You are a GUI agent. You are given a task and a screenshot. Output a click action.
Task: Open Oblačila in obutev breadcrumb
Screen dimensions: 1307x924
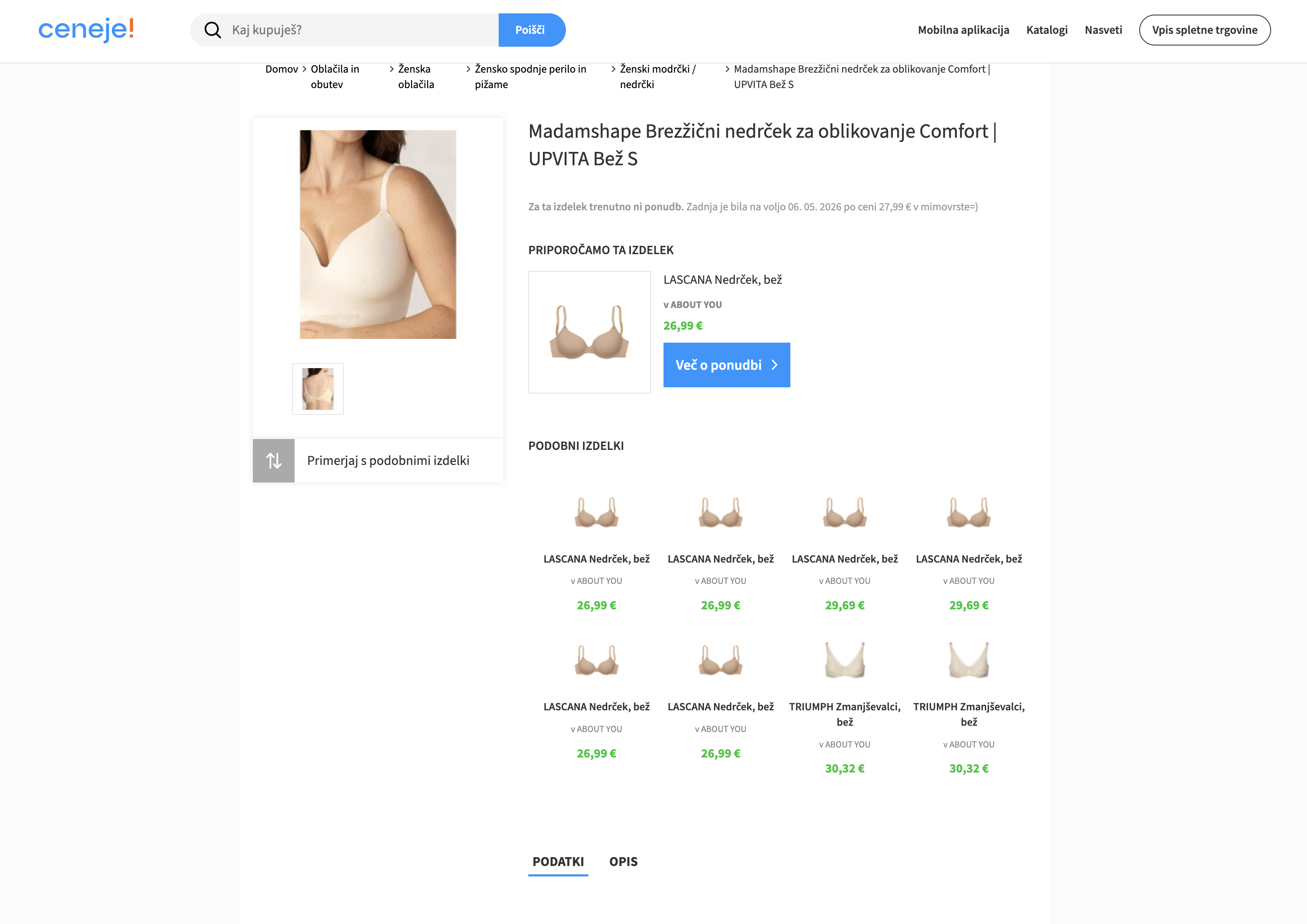click(x=335, y=76)
